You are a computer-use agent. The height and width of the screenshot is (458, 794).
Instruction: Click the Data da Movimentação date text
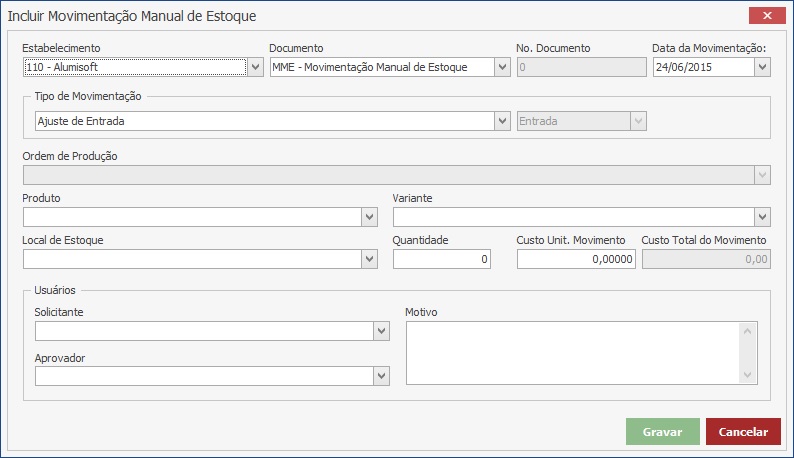pos(702,67)
